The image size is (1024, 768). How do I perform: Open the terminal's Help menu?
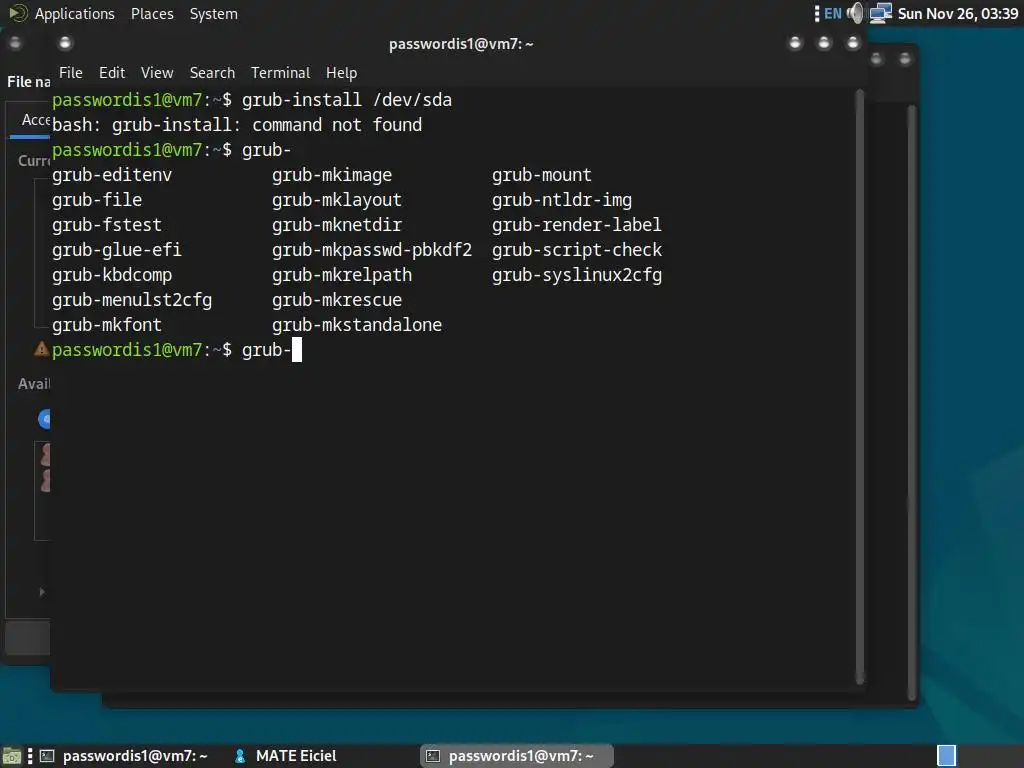[x=342, y=72]
